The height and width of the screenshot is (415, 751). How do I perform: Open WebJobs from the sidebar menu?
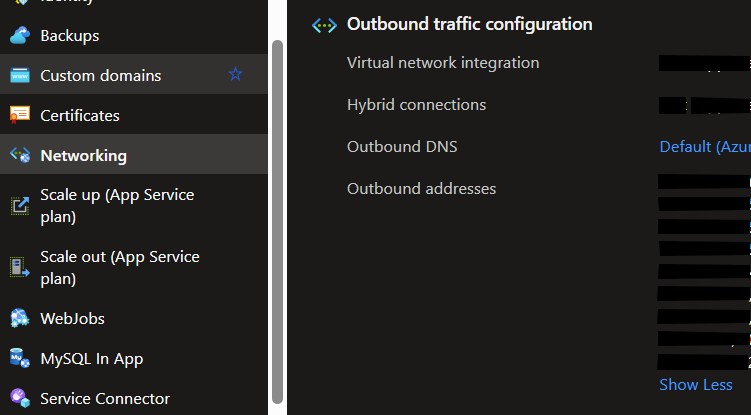click(x=72, y=319)
